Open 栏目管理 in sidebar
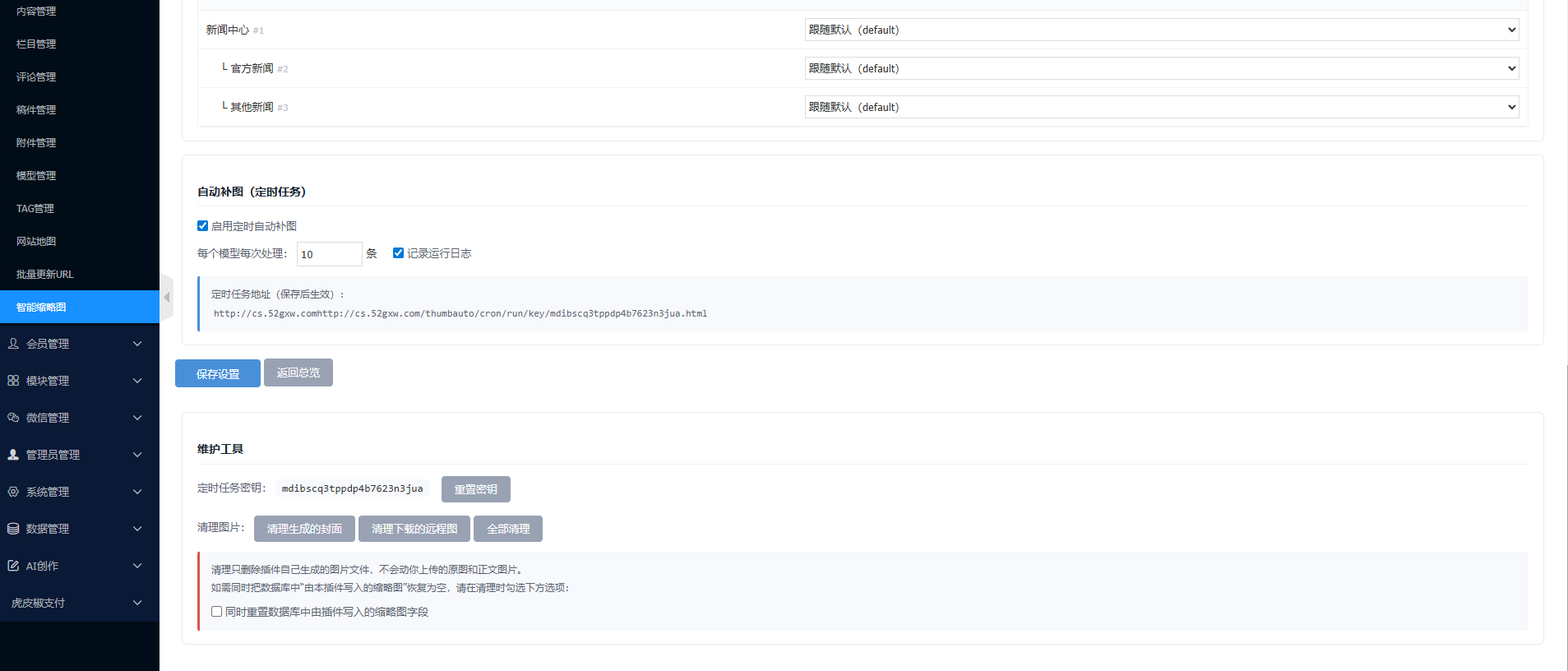The height and width of the screenshot is (671, 1568). coord(80,44)
